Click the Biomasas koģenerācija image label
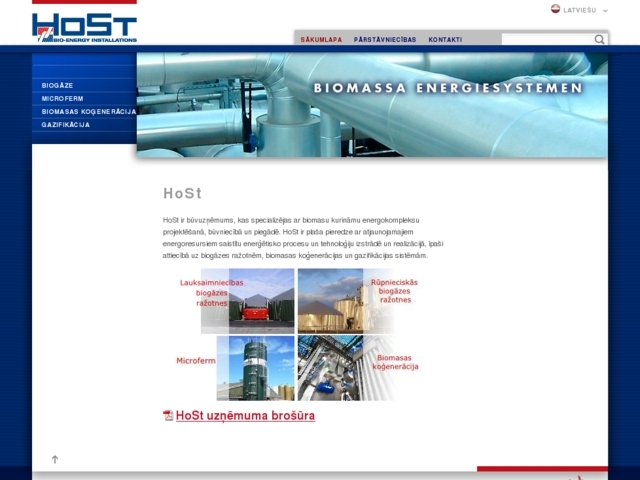This screenshot has height=480, width=640. (x=396, y=362)
